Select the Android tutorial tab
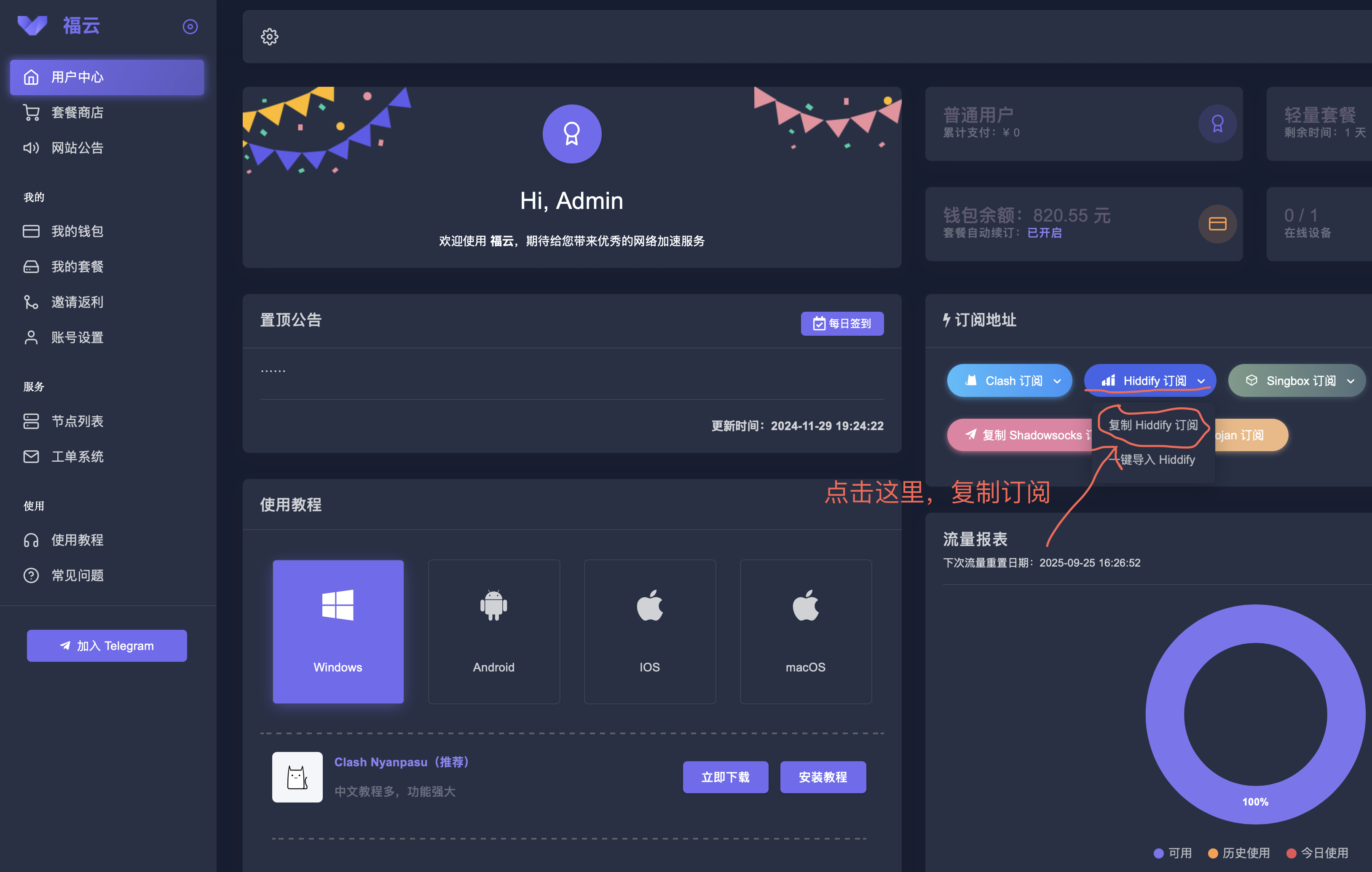The height and width of the screenshot is (872, 1372). click(x=493, y=631)
